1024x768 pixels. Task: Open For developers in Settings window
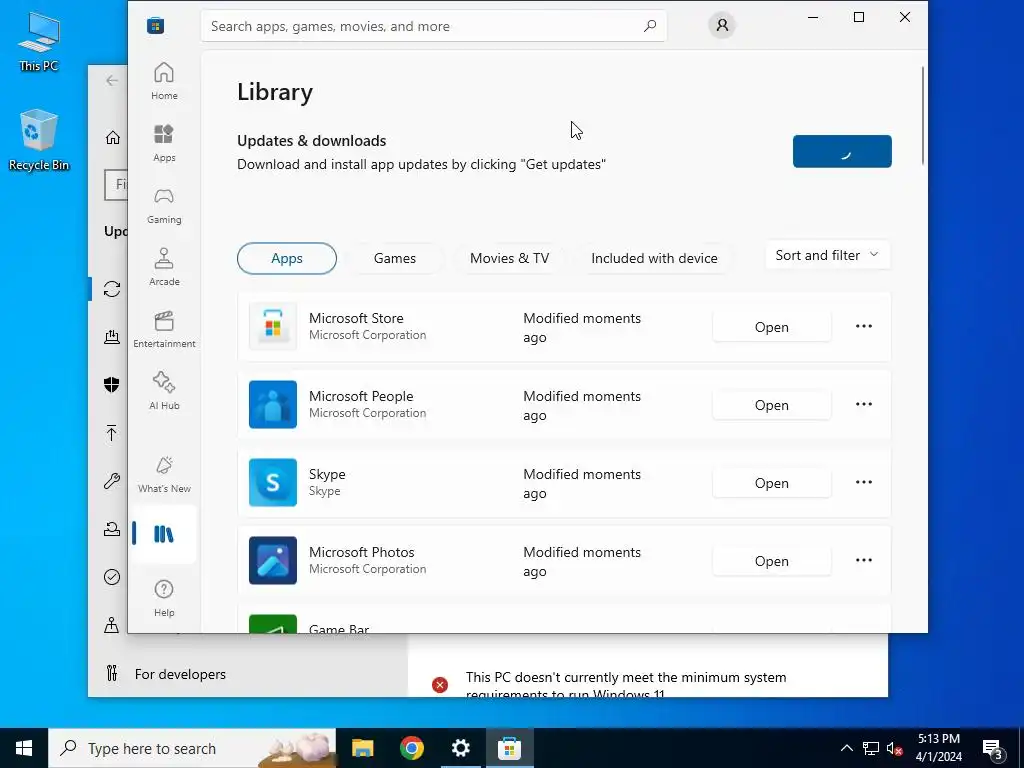click(x=180, y=674)
